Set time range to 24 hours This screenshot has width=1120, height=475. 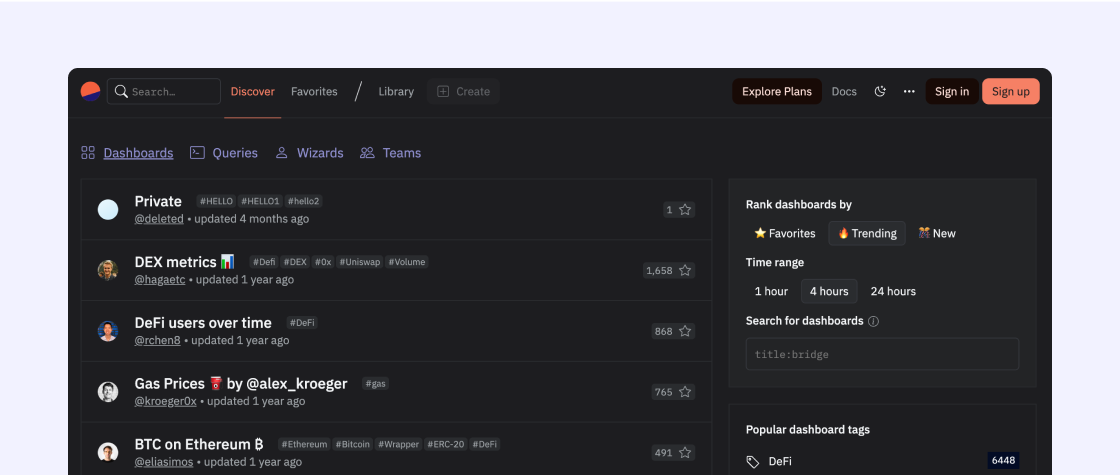[893, 291]
